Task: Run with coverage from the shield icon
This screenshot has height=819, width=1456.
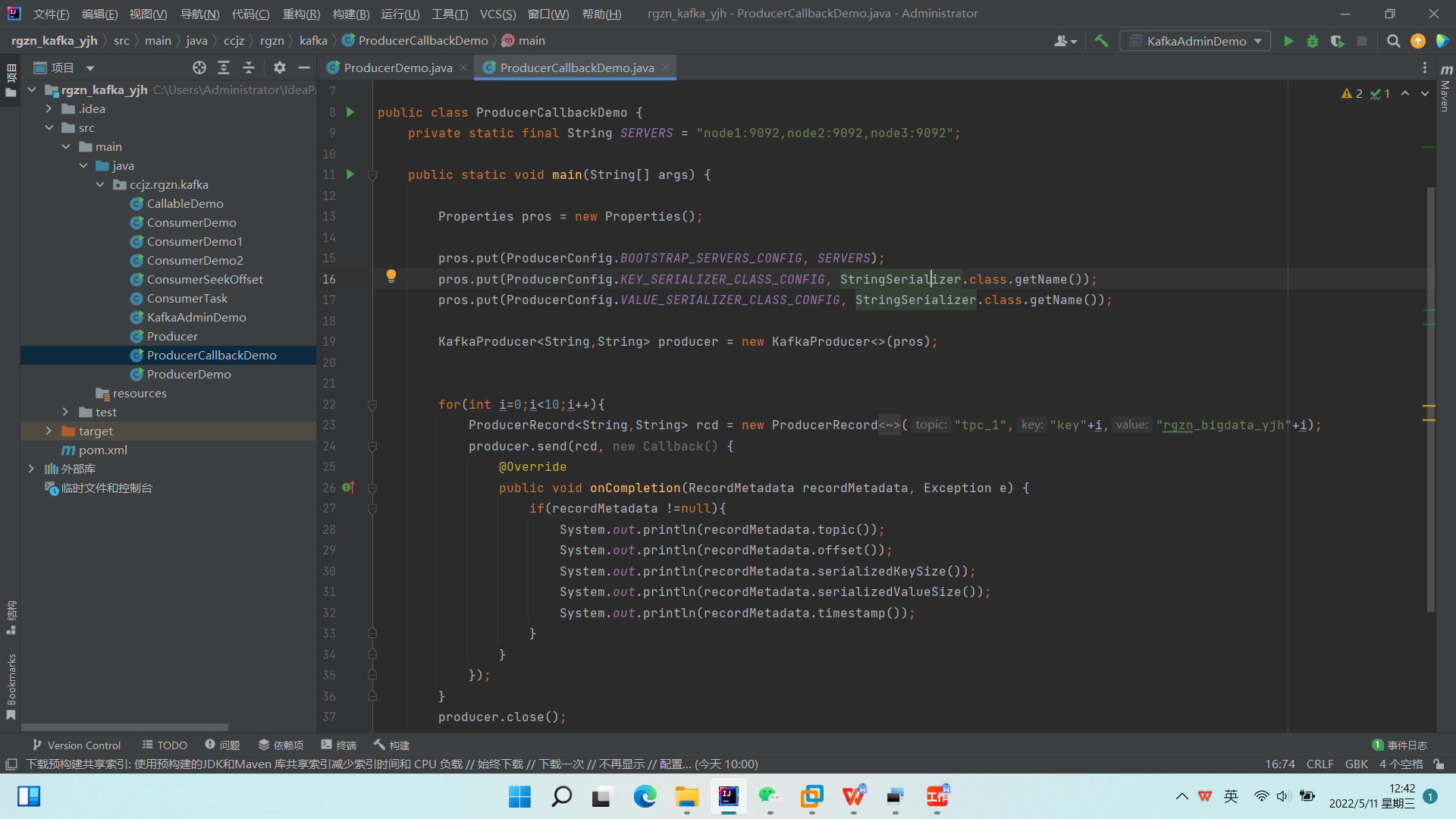Action: pos(1337,41)
